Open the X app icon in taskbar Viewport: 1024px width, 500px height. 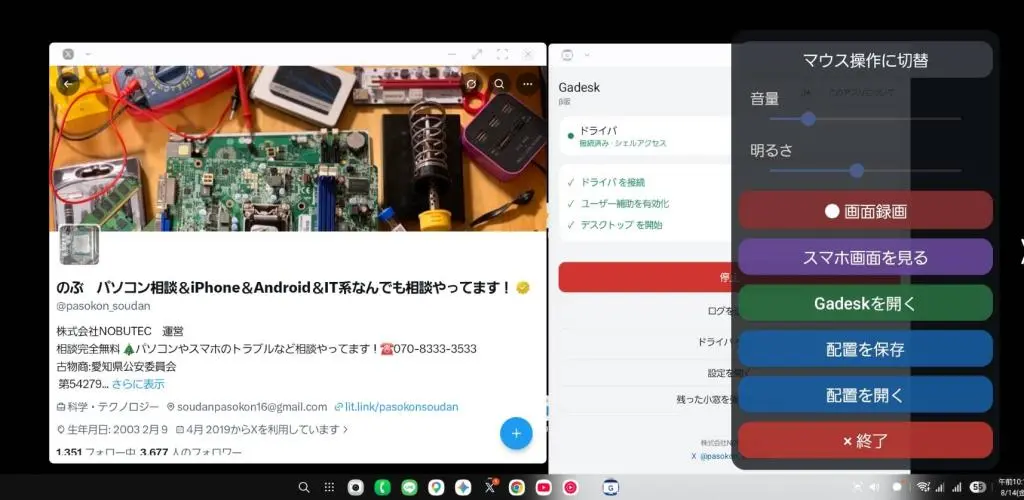[490, 487]
